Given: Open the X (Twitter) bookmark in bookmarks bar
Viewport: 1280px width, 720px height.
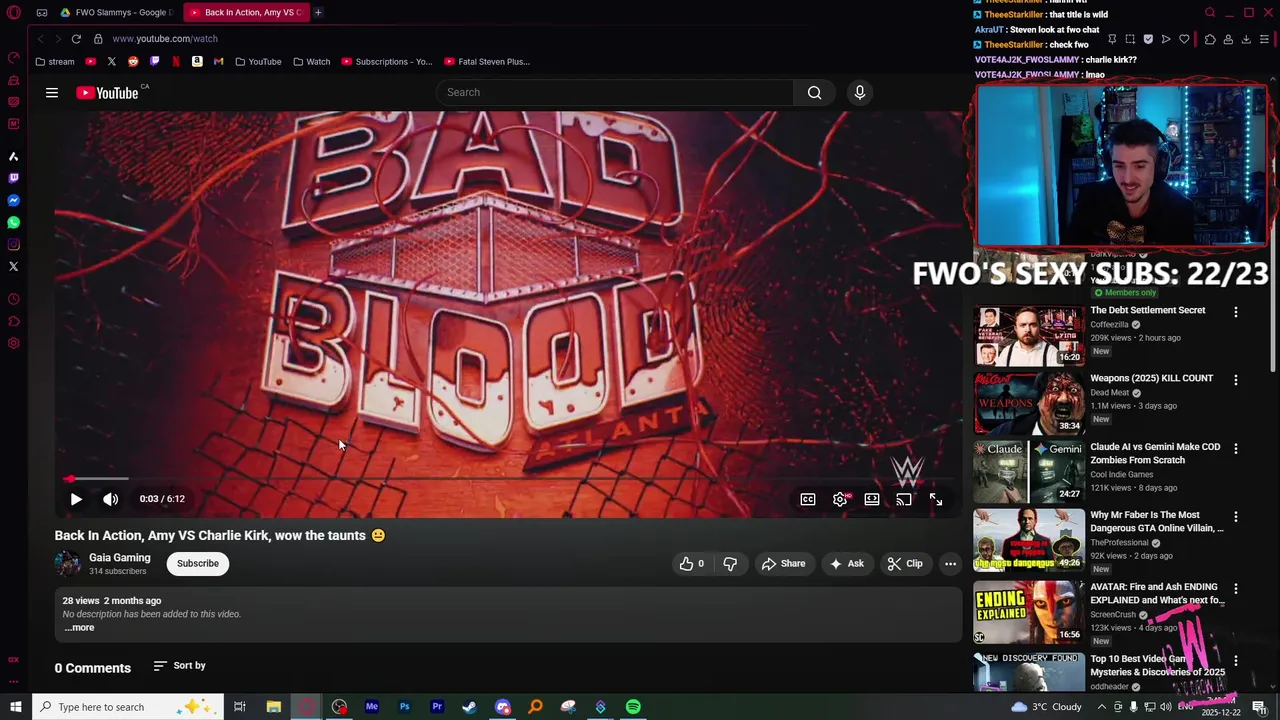Looking at the screenshot, I should point(111,62).
